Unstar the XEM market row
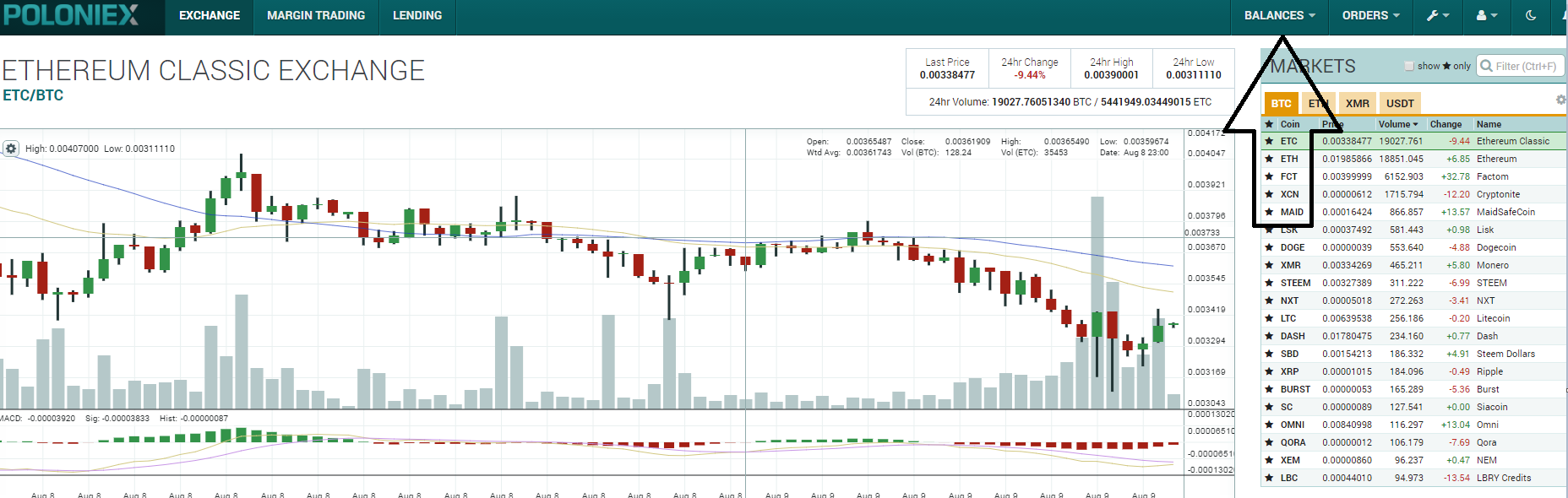This screenshot has height=498, width=1568. click(1269, 460)
